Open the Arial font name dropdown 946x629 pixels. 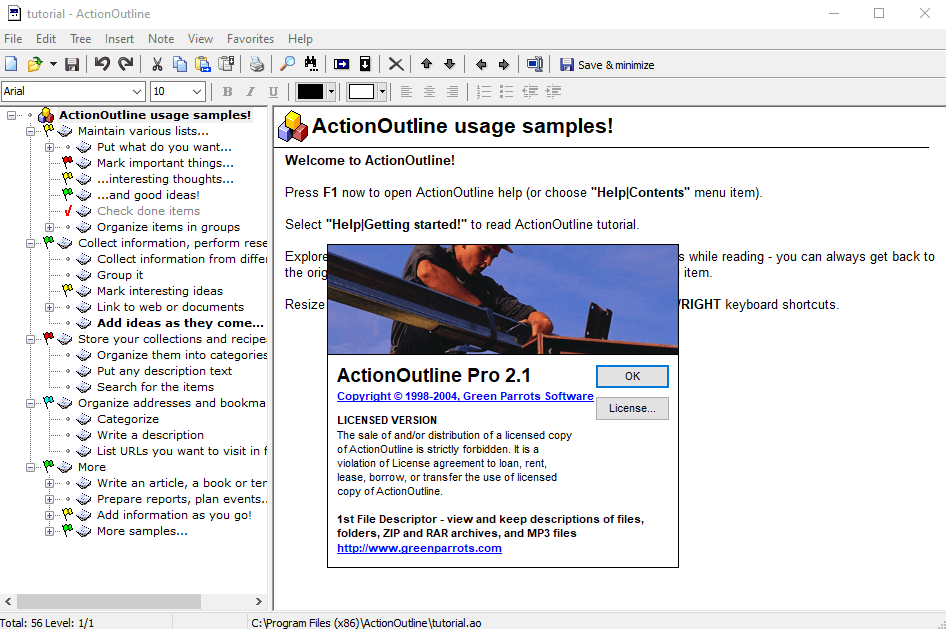137,92
